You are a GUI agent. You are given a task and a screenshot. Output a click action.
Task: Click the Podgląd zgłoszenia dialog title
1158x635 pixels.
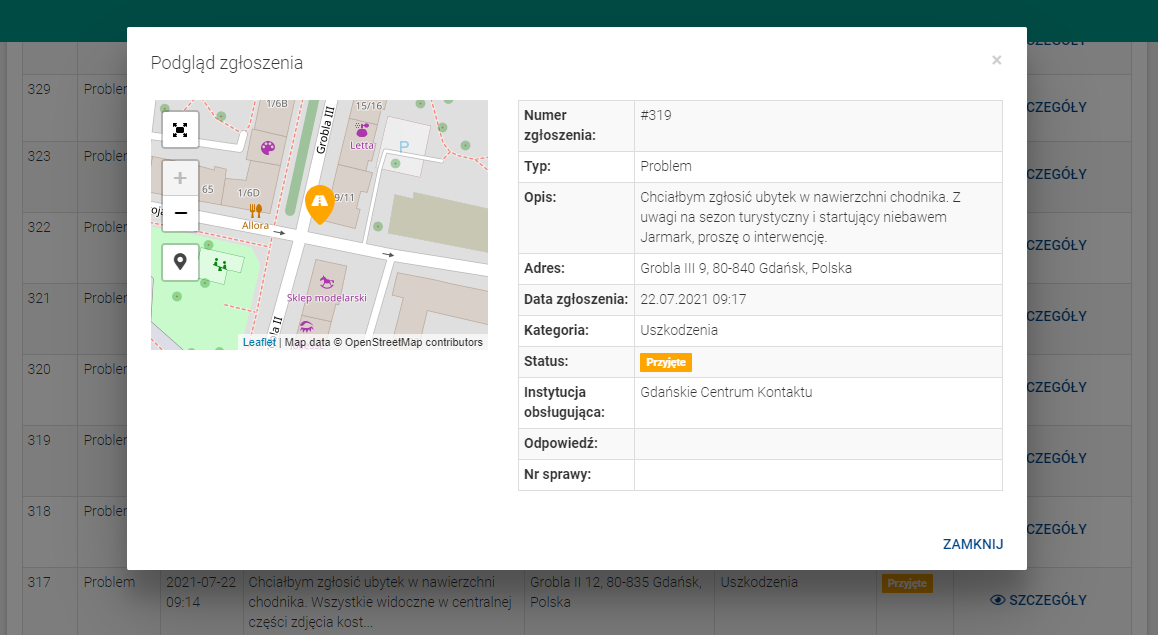(x=227, y=63)
